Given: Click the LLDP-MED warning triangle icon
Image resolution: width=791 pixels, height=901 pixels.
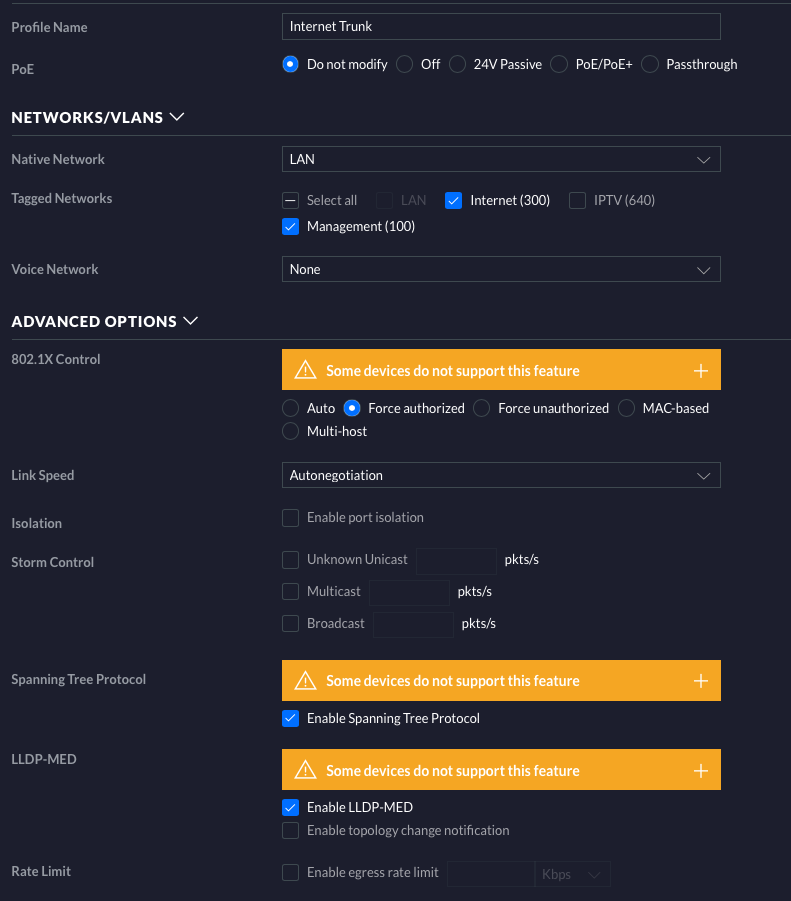Looking at the screenshot, I should [x=305, y=771].
